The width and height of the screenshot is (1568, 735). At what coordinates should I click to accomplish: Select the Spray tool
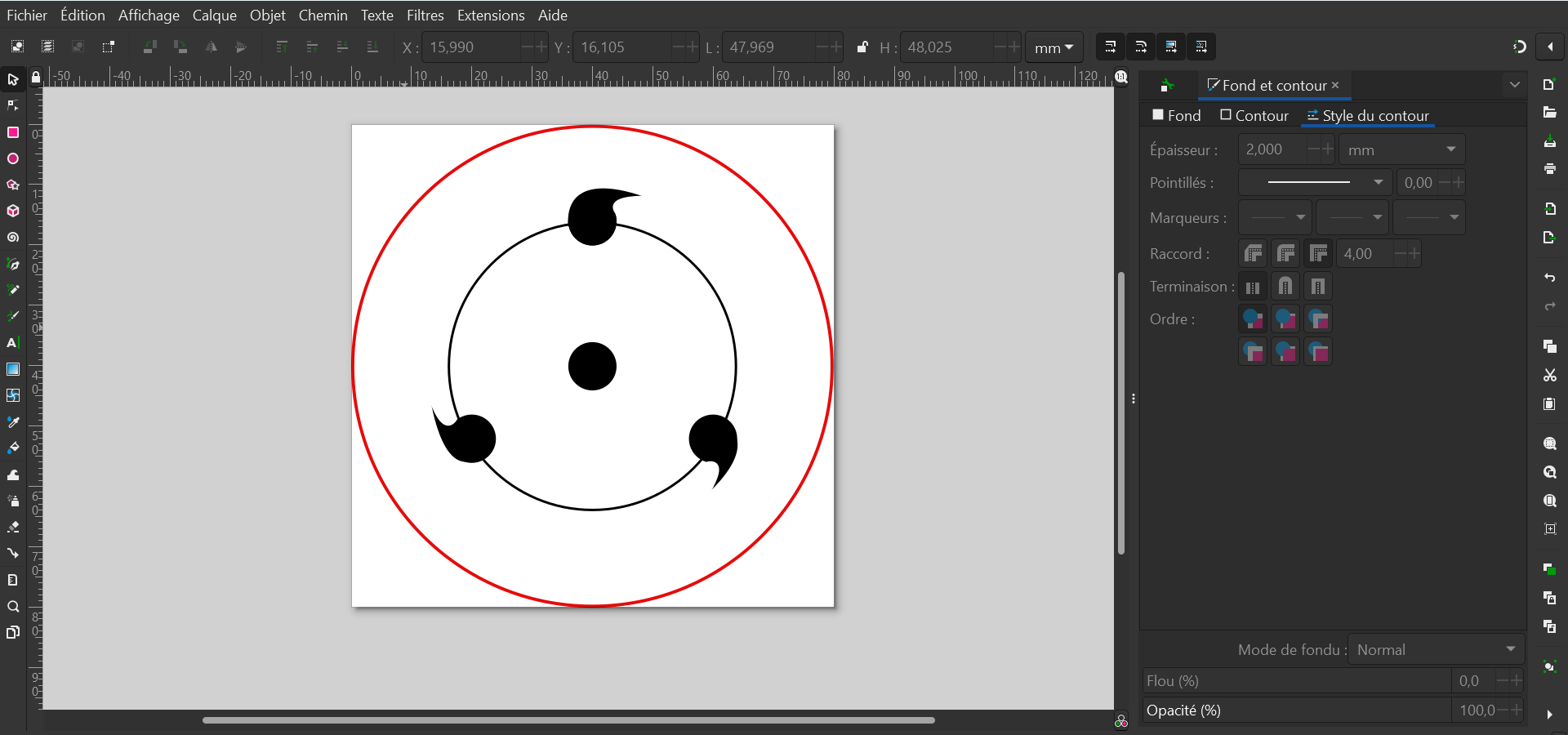pyautogui.click(x=13, y=501)
